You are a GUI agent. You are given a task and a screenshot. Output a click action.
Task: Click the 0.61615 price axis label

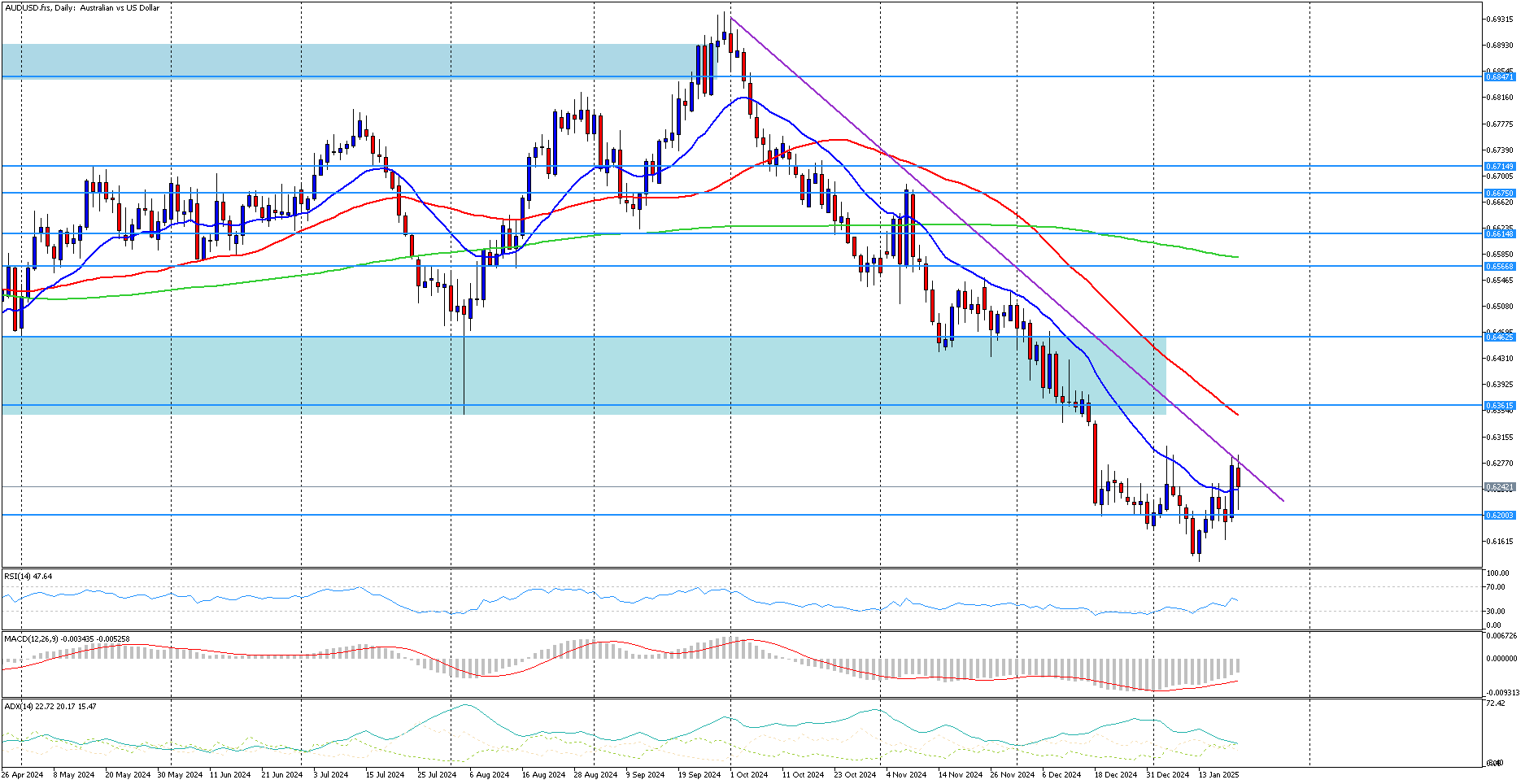[x=1500, y=541]
